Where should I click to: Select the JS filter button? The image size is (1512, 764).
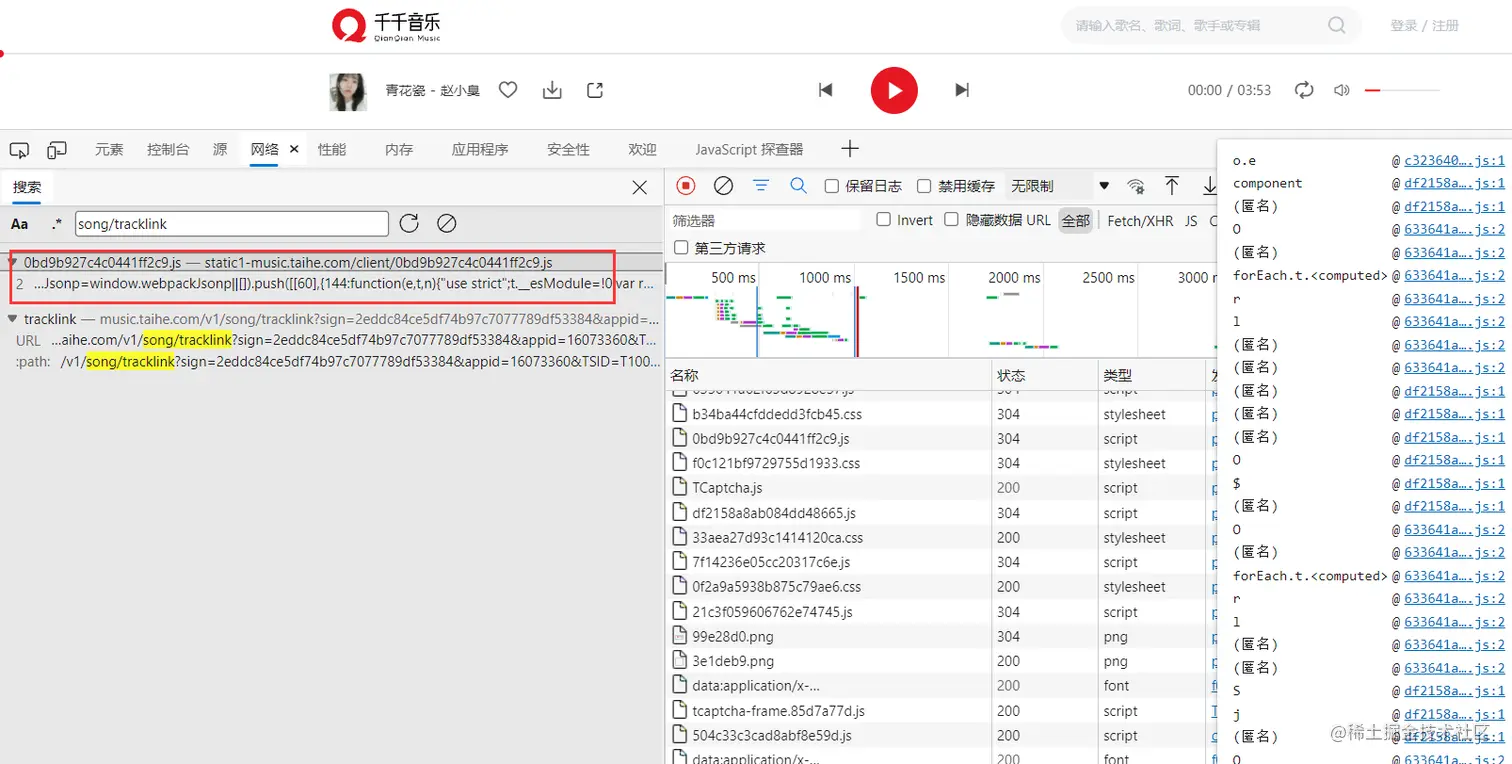point(1191,221)
